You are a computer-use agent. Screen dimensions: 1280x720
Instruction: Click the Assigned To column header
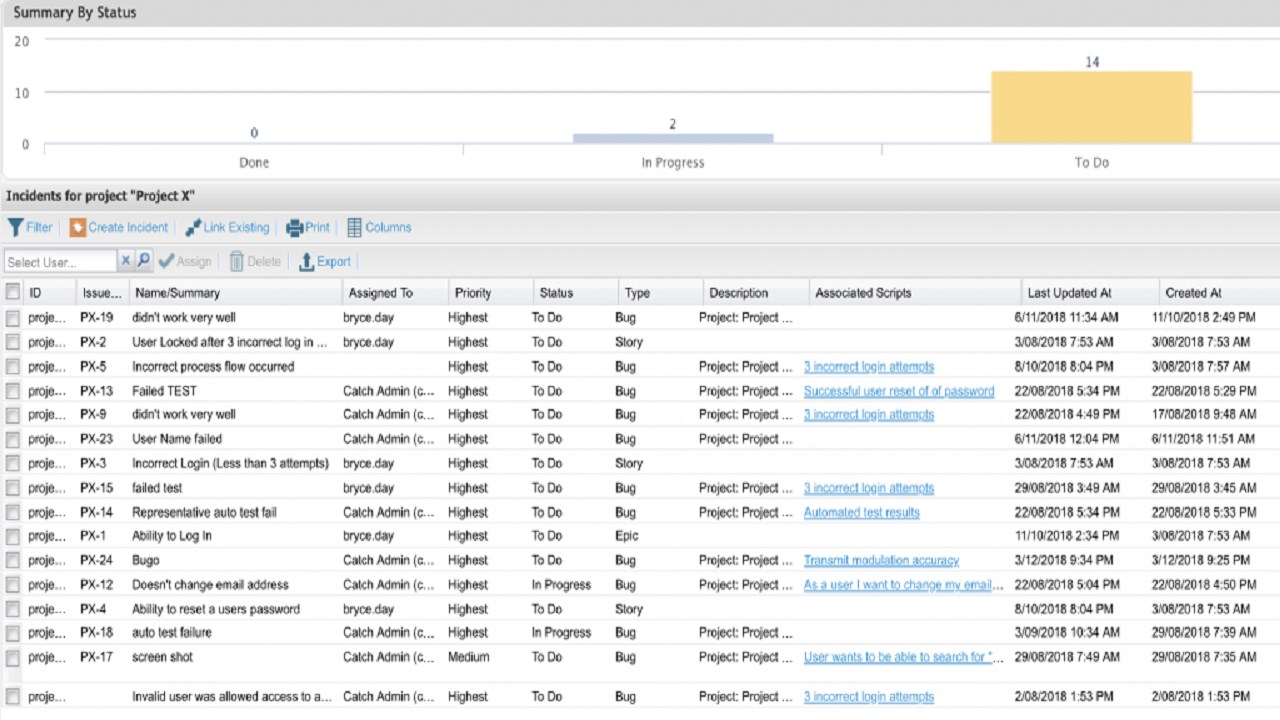379,293
